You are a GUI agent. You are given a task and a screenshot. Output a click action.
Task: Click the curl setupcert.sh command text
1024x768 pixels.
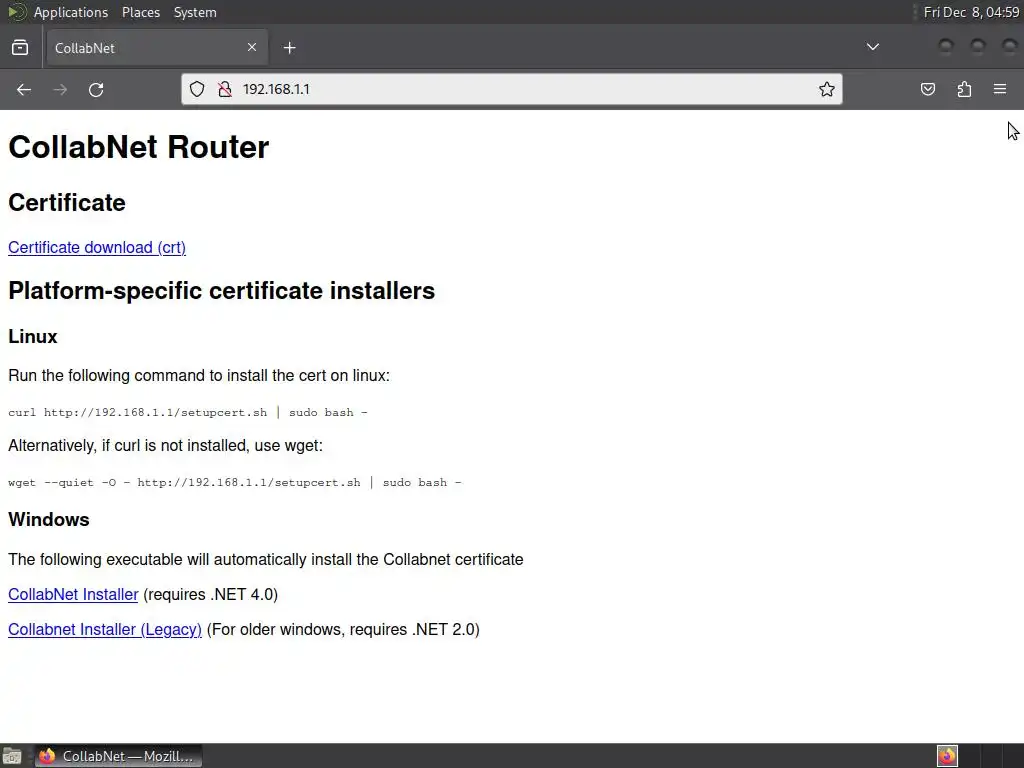pos(187,413)
